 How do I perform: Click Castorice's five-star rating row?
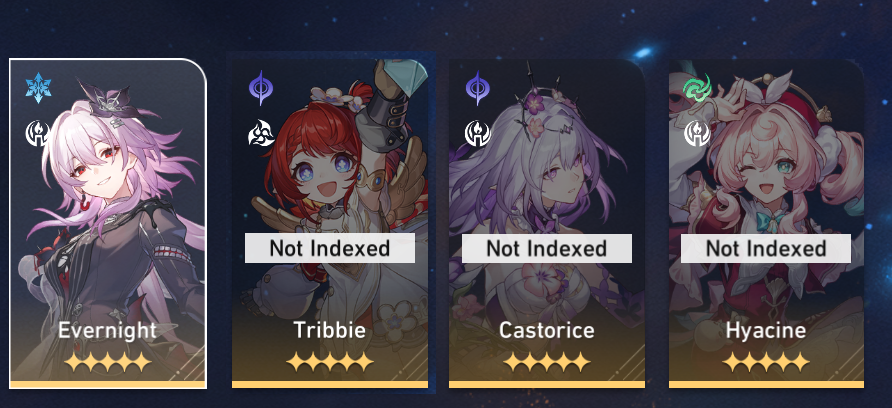pyautogui.click(x=547, y=362)
